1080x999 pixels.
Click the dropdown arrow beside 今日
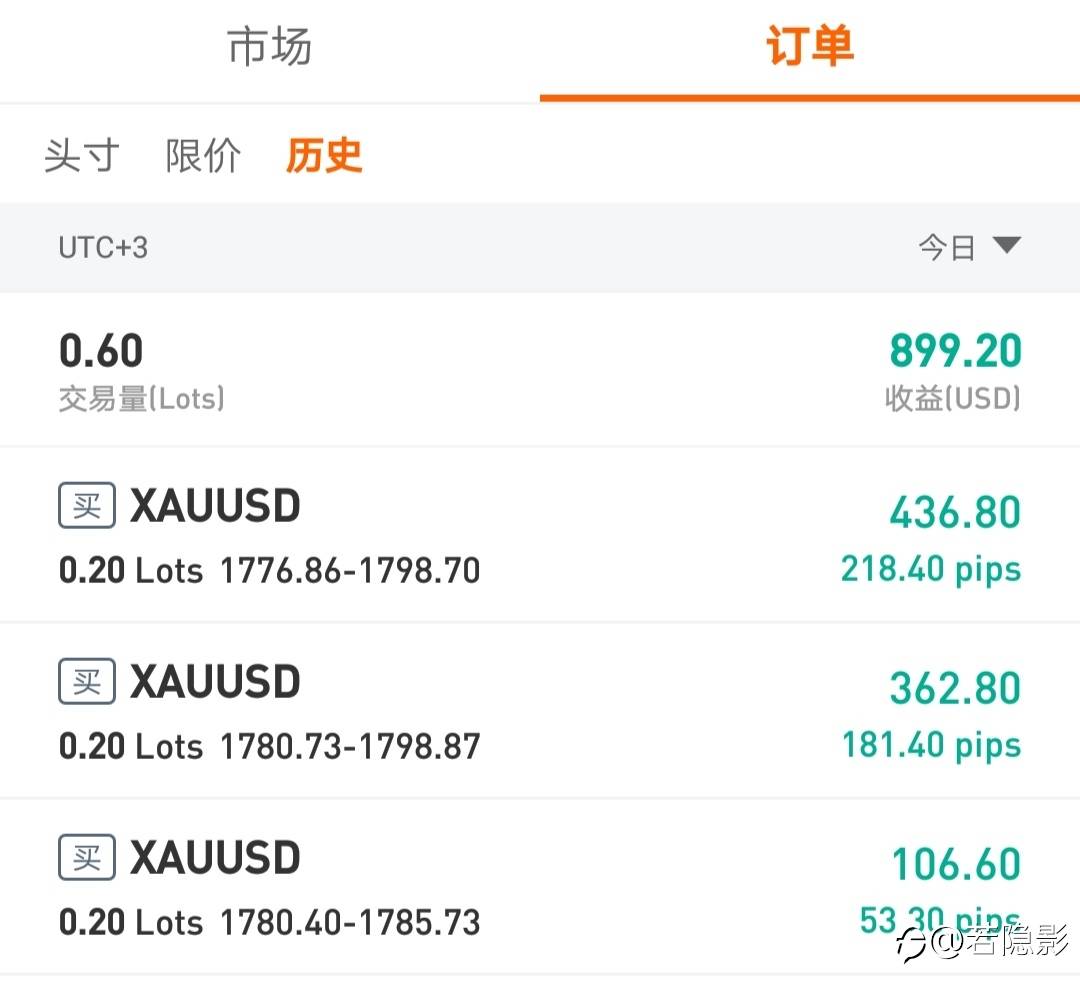click(1006, 245)
